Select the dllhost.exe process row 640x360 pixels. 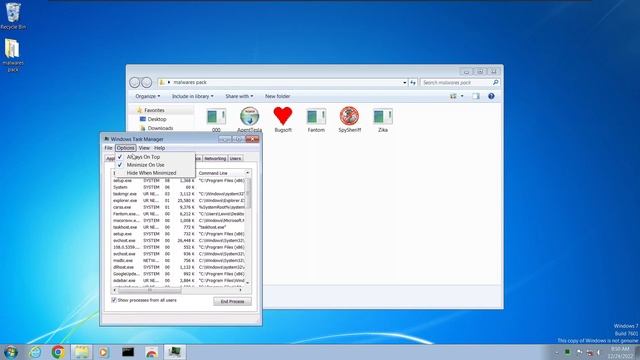tap(179, 267)
